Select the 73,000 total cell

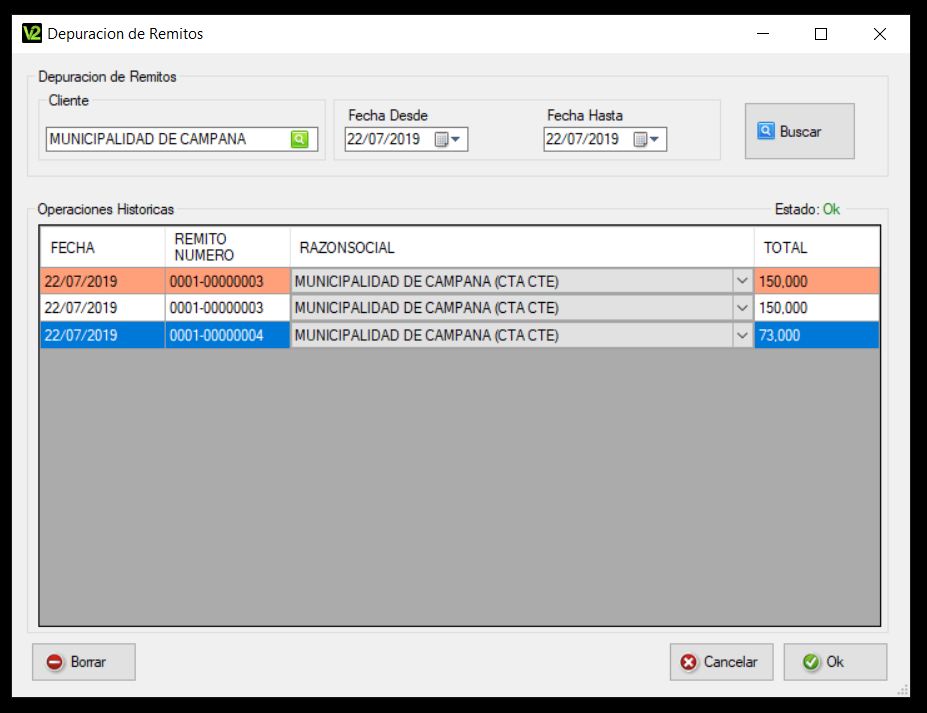click(816, 335)
